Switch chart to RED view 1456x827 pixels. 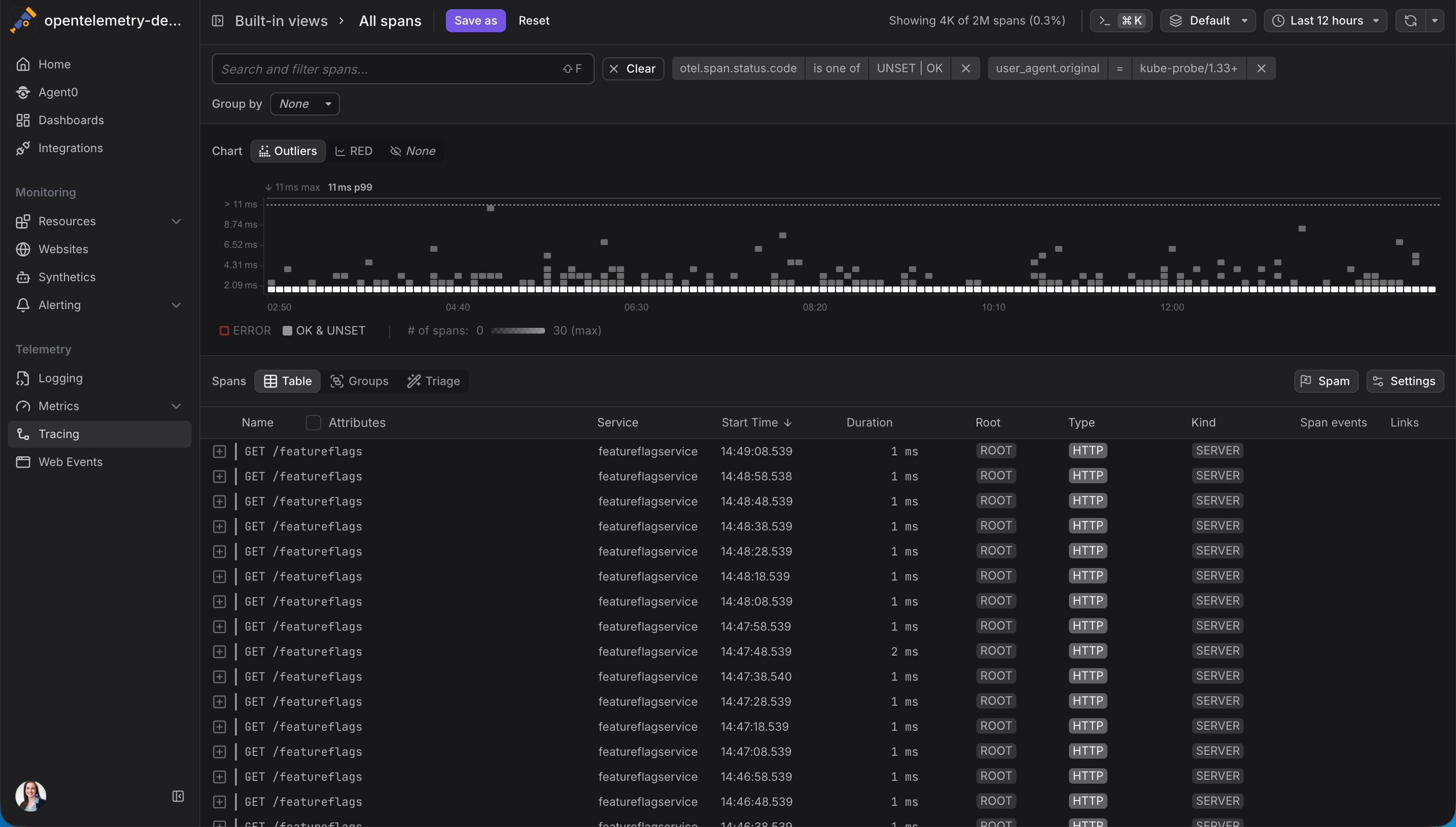[x=354, y=151]
